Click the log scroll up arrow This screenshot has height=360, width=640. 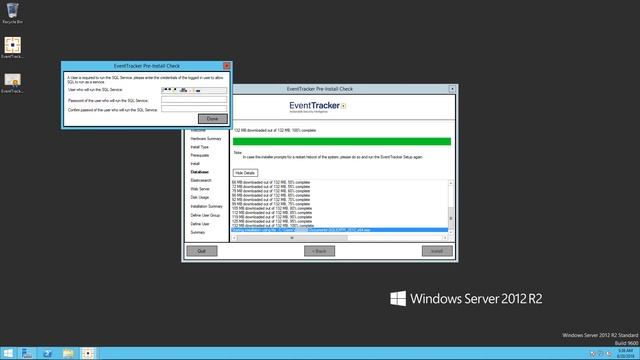451,183
